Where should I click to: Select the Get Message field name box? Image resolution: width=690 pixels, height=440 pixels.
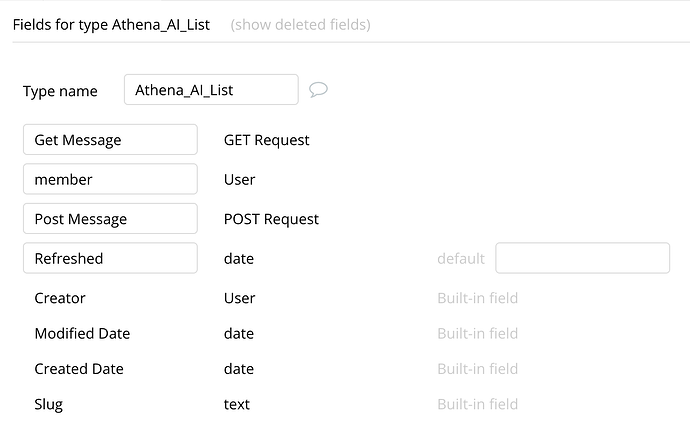(x=110, y=140)
